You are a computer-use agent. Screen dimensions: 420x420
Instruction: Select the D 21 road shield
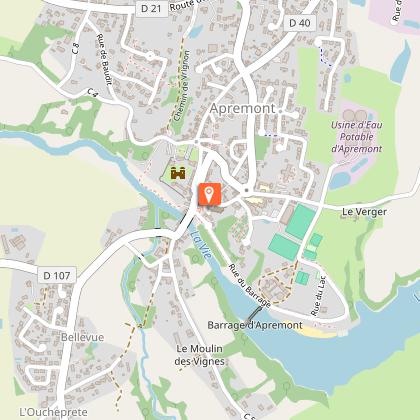click(x=151, y=9)
